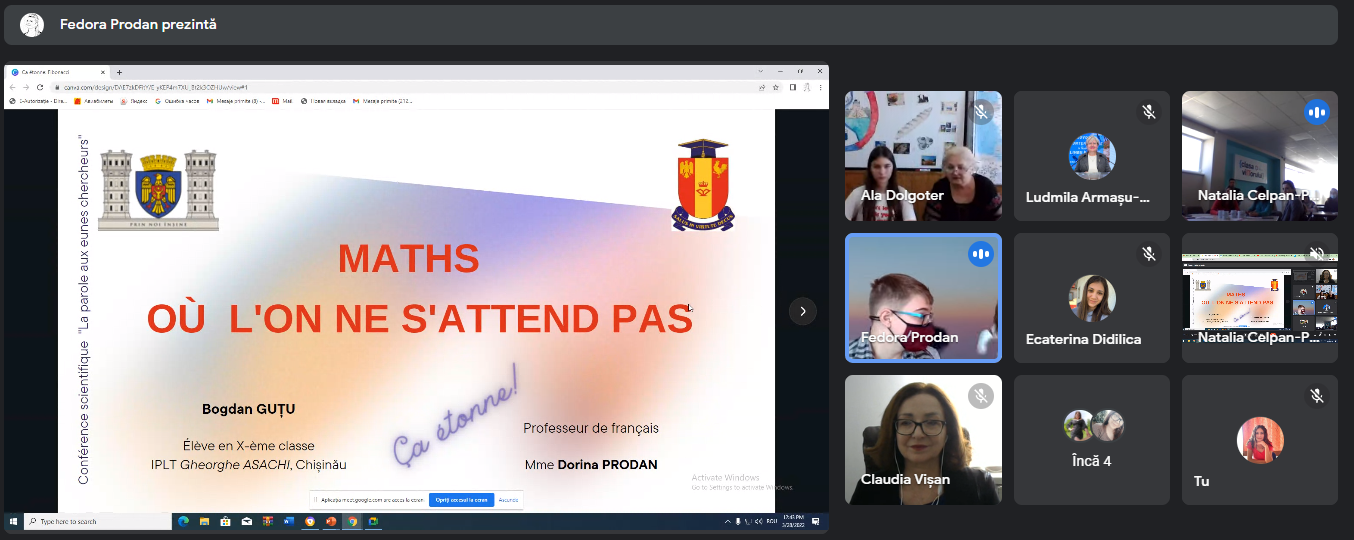Open the 'Încă 4' participants tile
Image resolution: width=1354 pixels, height=540 pixels.
(x=1092, y=440)
